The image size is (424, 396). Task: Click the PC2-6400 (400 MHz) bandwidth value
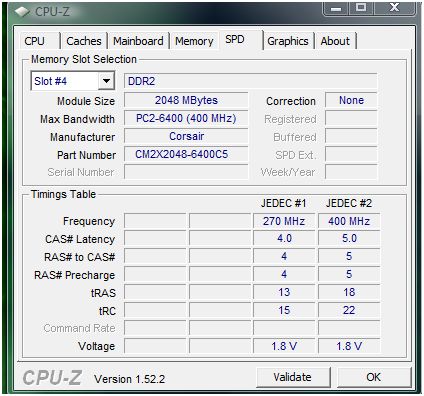pyautogui.click(x=186, y=118)
